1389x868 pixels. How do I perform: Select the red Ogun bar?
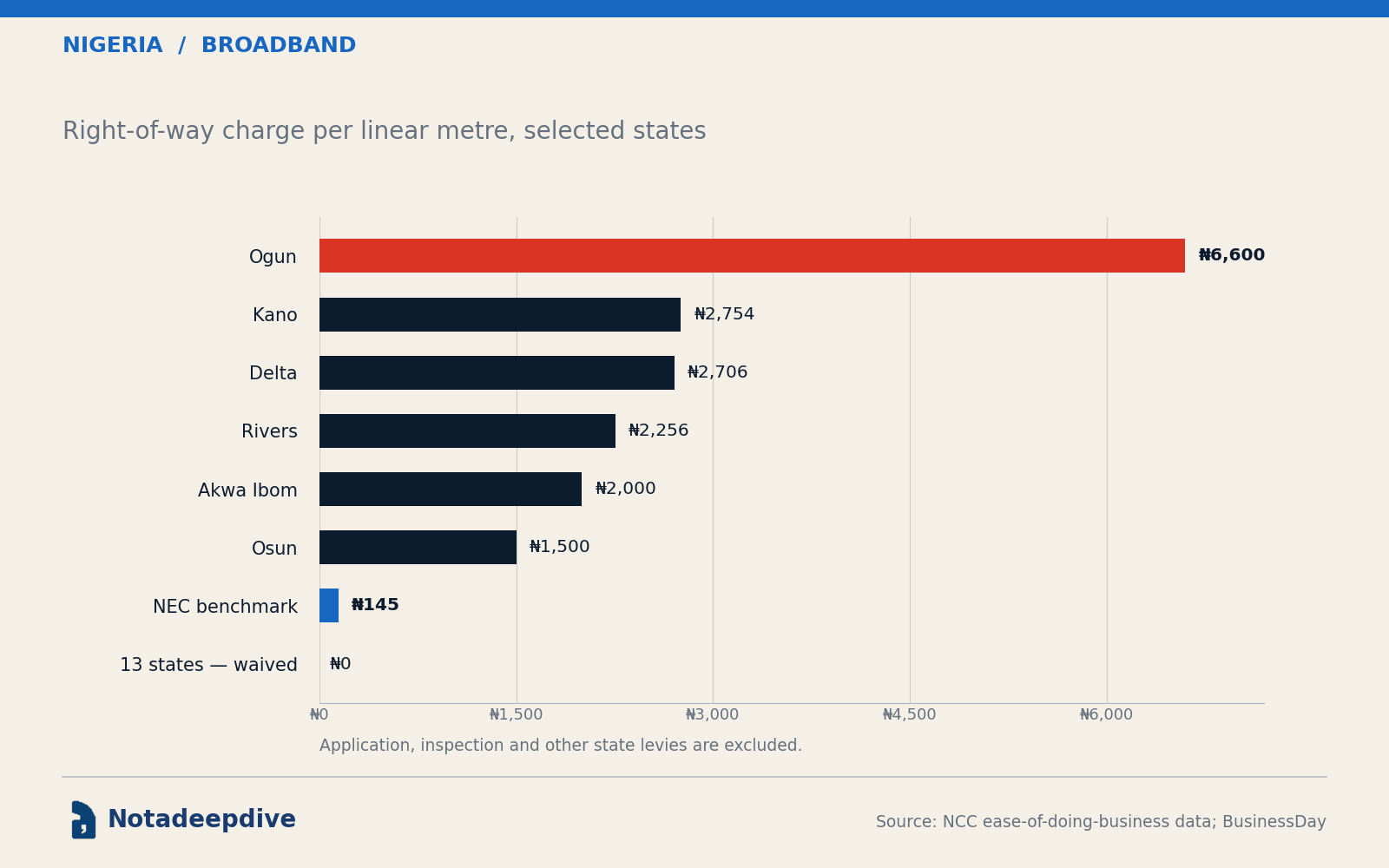tap(752, 256)
